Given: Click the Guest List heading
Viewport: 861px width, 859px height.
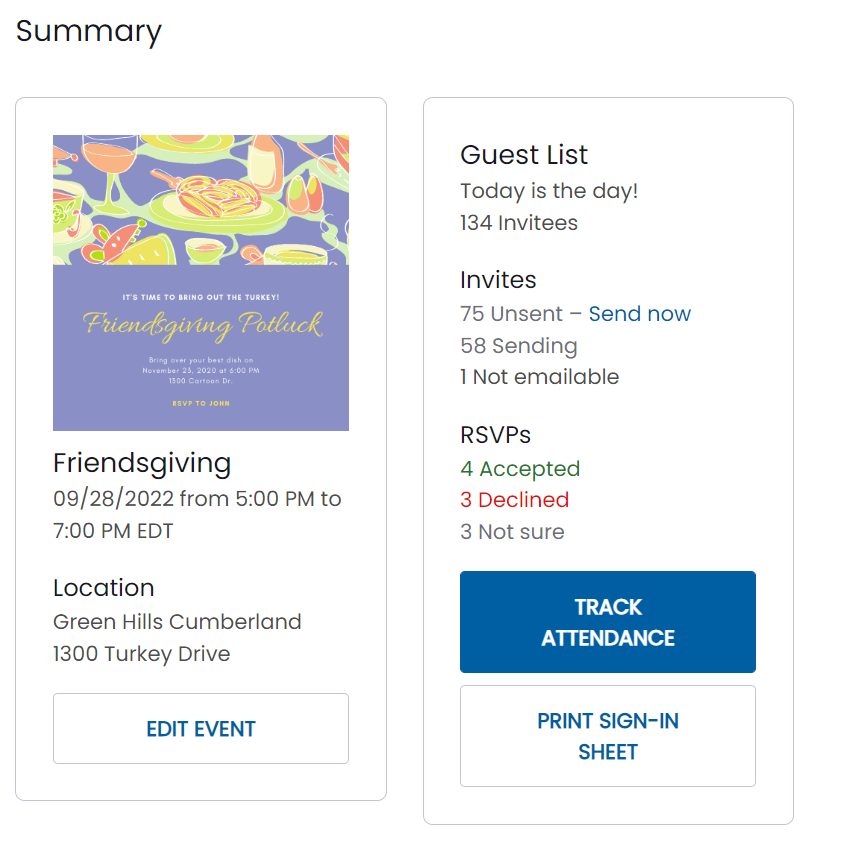Looking at the screenshot, I should click(524, 154).
